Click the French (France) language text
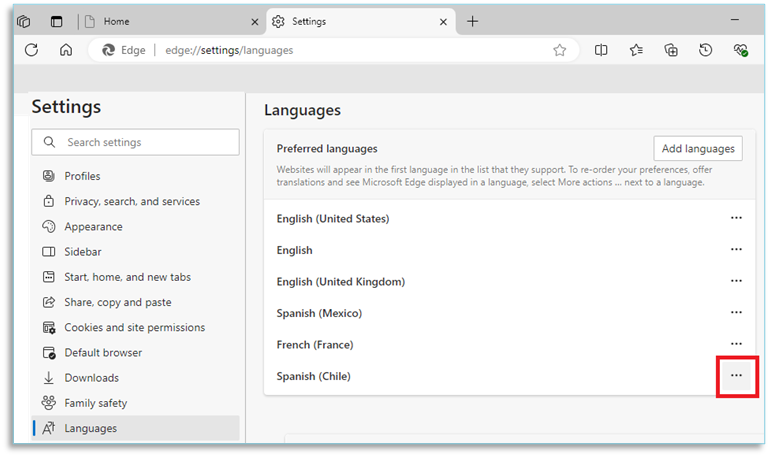Image resolution: width=770 pixels, height=457 pixels. coord(315,345)
